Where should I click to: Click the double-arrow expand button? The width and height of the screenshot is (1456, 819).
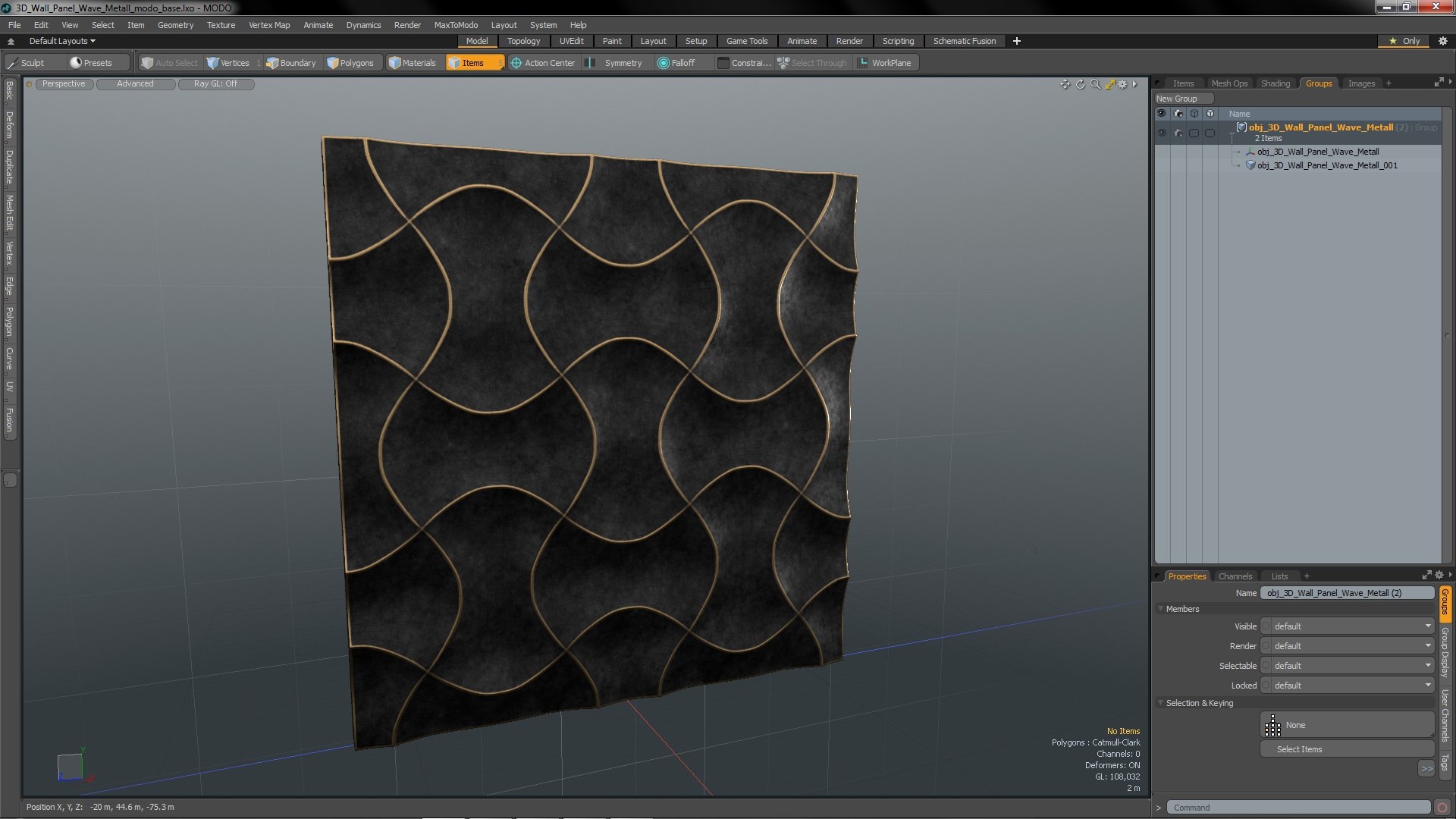(x=1426, y=769)
